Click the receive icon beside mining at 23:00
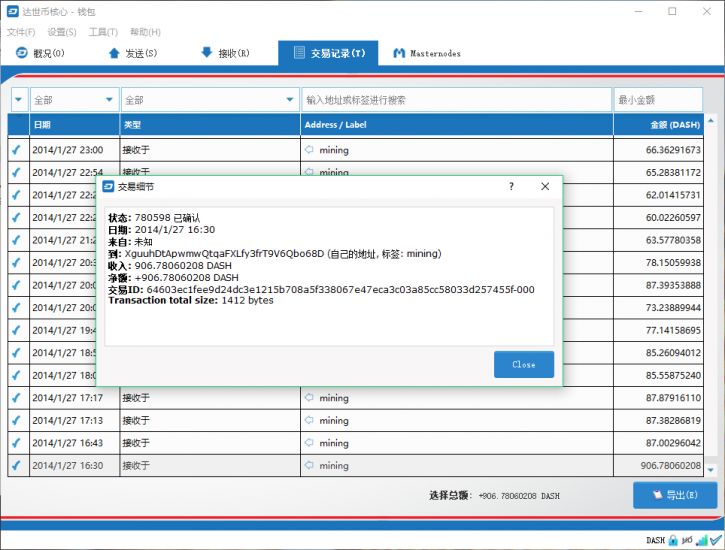 309,149
